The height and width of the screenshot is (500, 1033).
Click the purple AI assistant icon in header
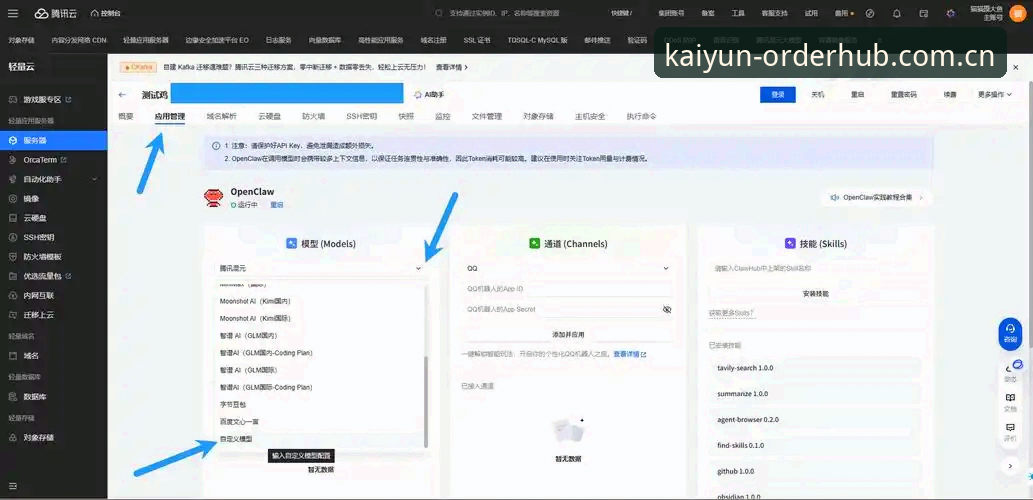[950, 13]
